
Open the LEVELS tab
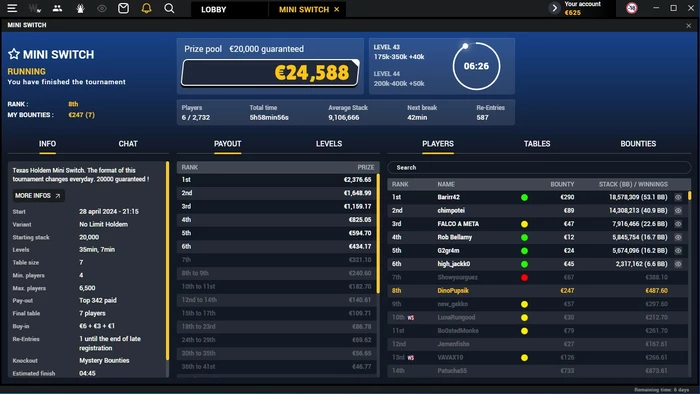pos(329,144)
